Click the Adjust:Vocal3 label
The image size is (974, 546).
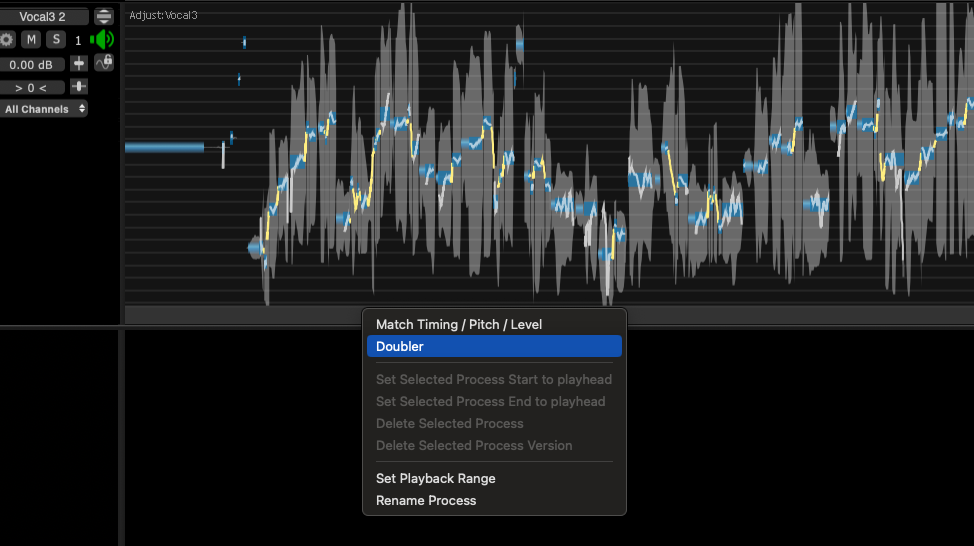(x=163, y=15)
